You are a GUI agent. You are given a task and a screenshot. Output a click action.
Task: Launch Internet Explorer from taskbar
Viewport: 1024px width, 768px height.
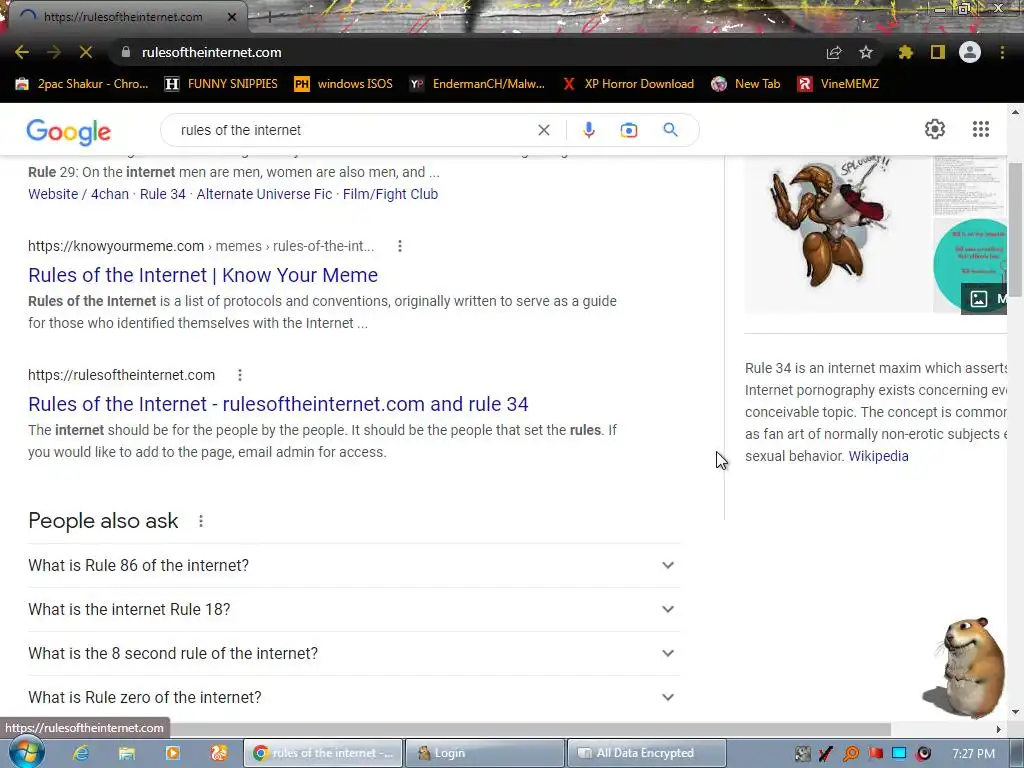tap(80, 753)
